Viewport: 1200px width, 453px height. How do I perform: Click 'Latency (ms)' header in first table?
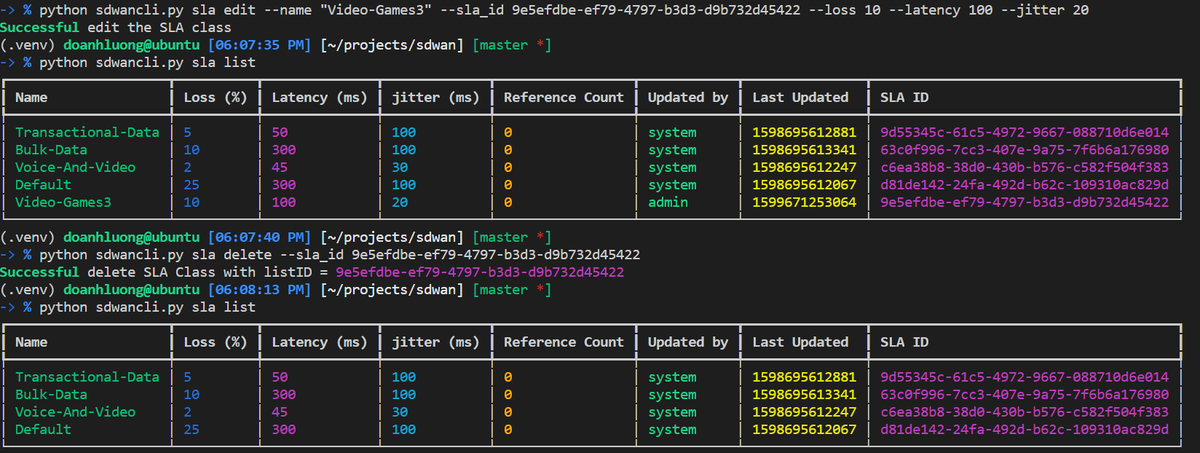coord(319,98)
